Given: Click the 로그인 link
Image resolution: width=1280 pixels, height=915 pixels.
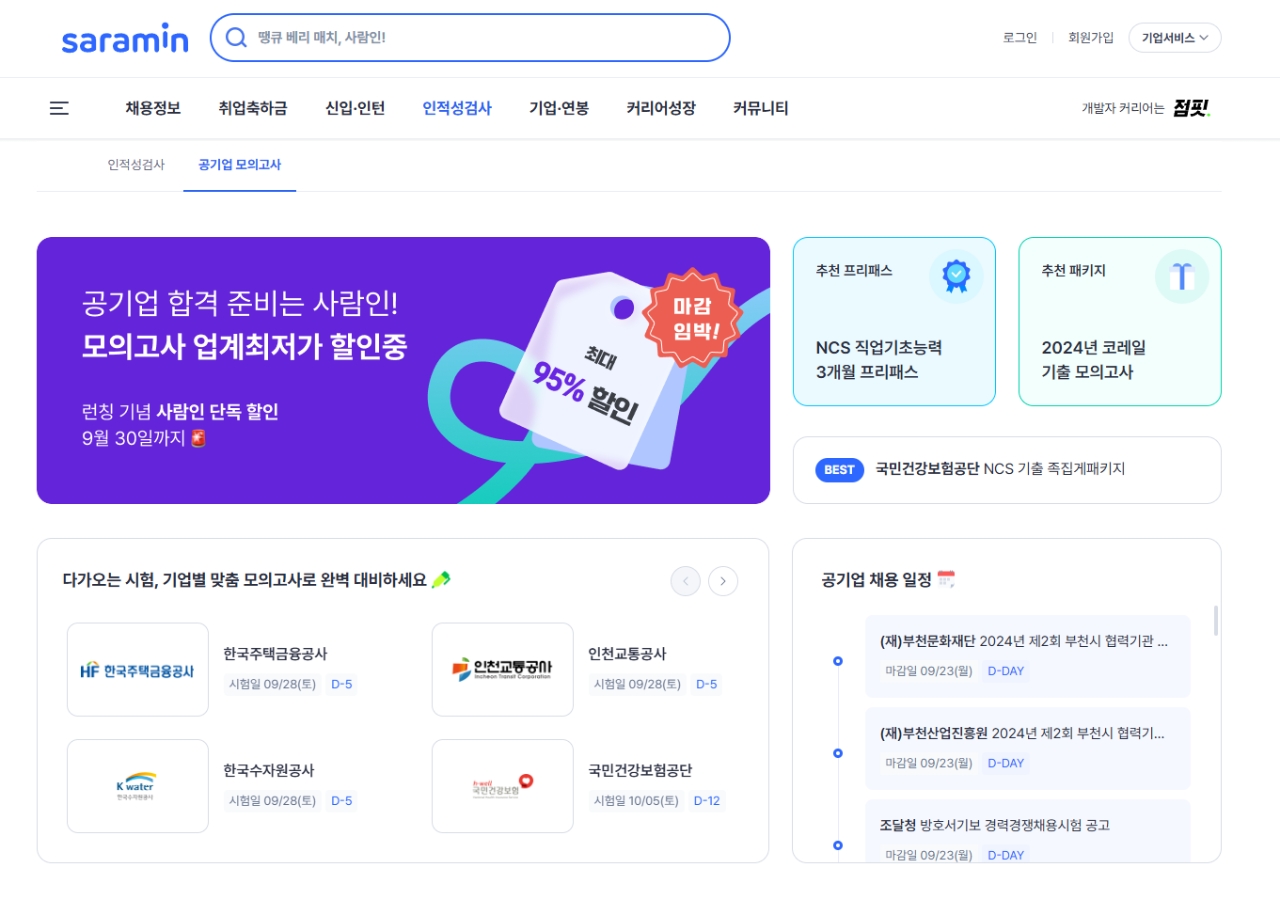Looking at the screenshot, I should tap(1020, 38).
